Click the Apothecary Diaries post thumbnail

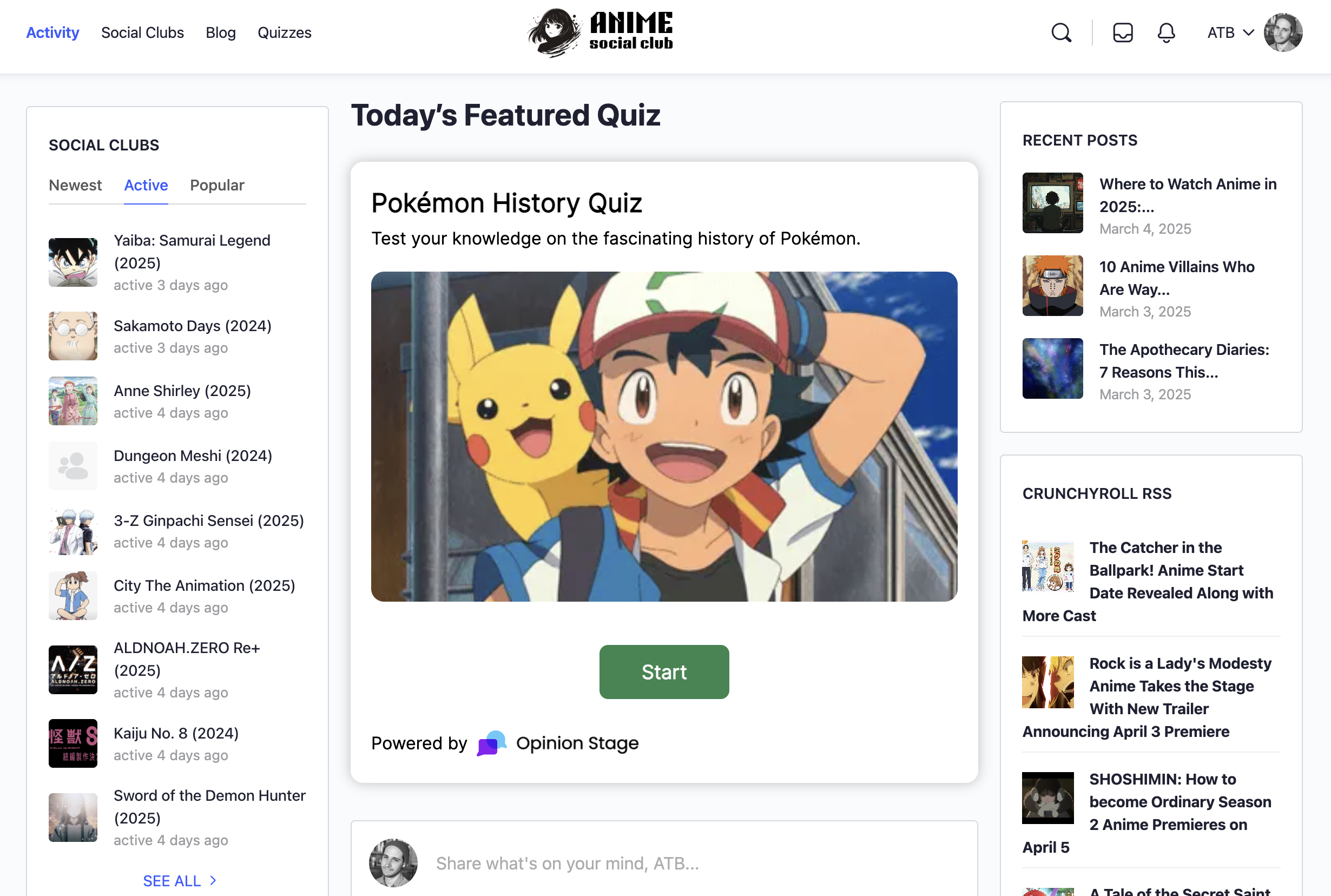1052,368
